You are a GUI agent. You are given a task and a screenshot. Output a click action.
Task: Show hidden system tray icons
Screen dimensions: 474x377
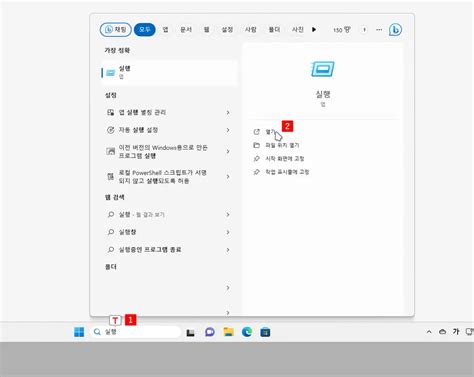click(x=429, y=332)
